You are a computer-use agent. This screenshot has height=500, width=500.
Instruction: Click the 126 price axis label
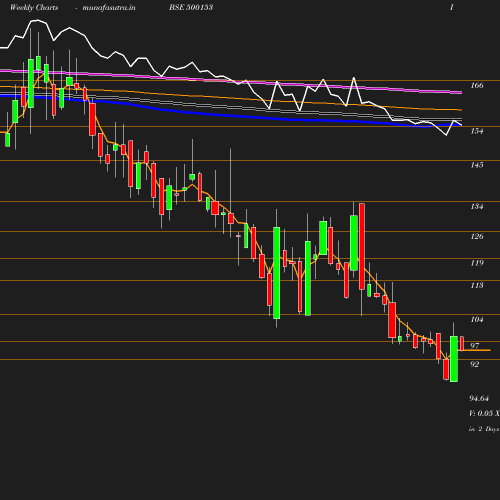(477, 236)
